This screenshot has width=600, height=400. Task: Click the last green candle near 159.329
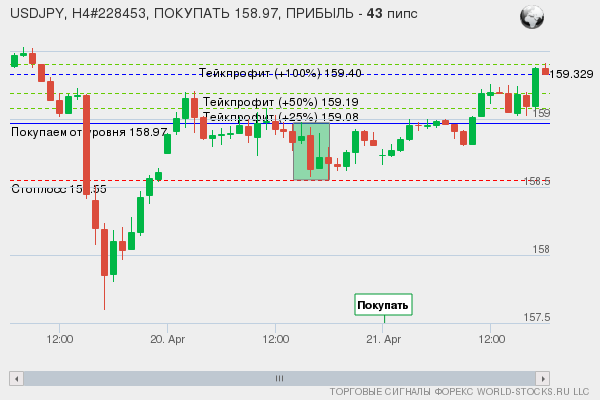tap(536, 88)
